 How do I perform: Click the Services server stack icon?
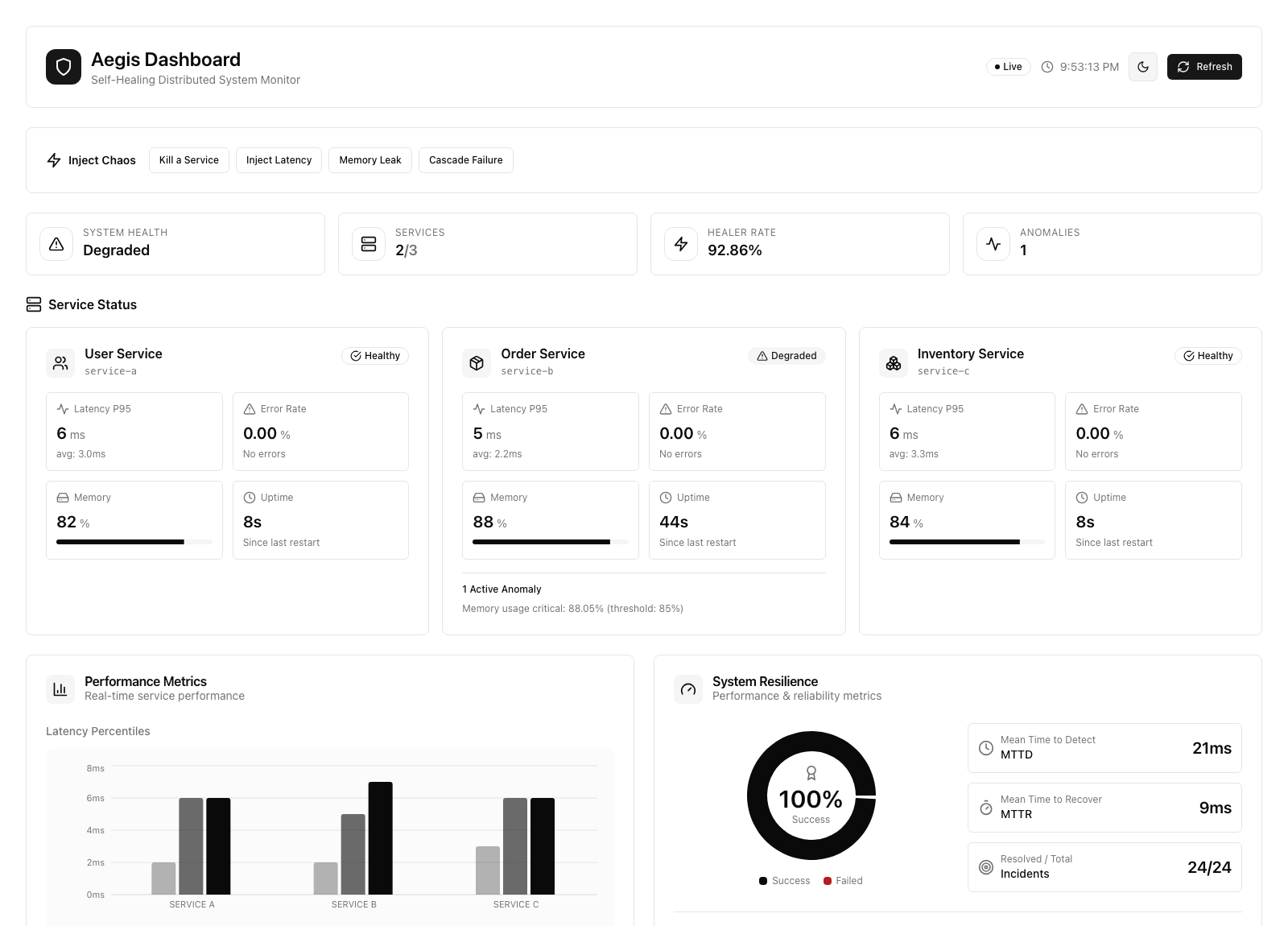click(x=369, y=244)
